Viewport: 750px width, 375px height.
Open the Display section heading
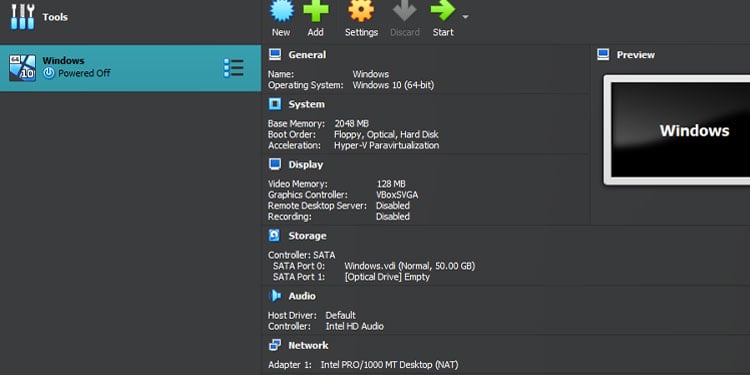tap(306, 165)
